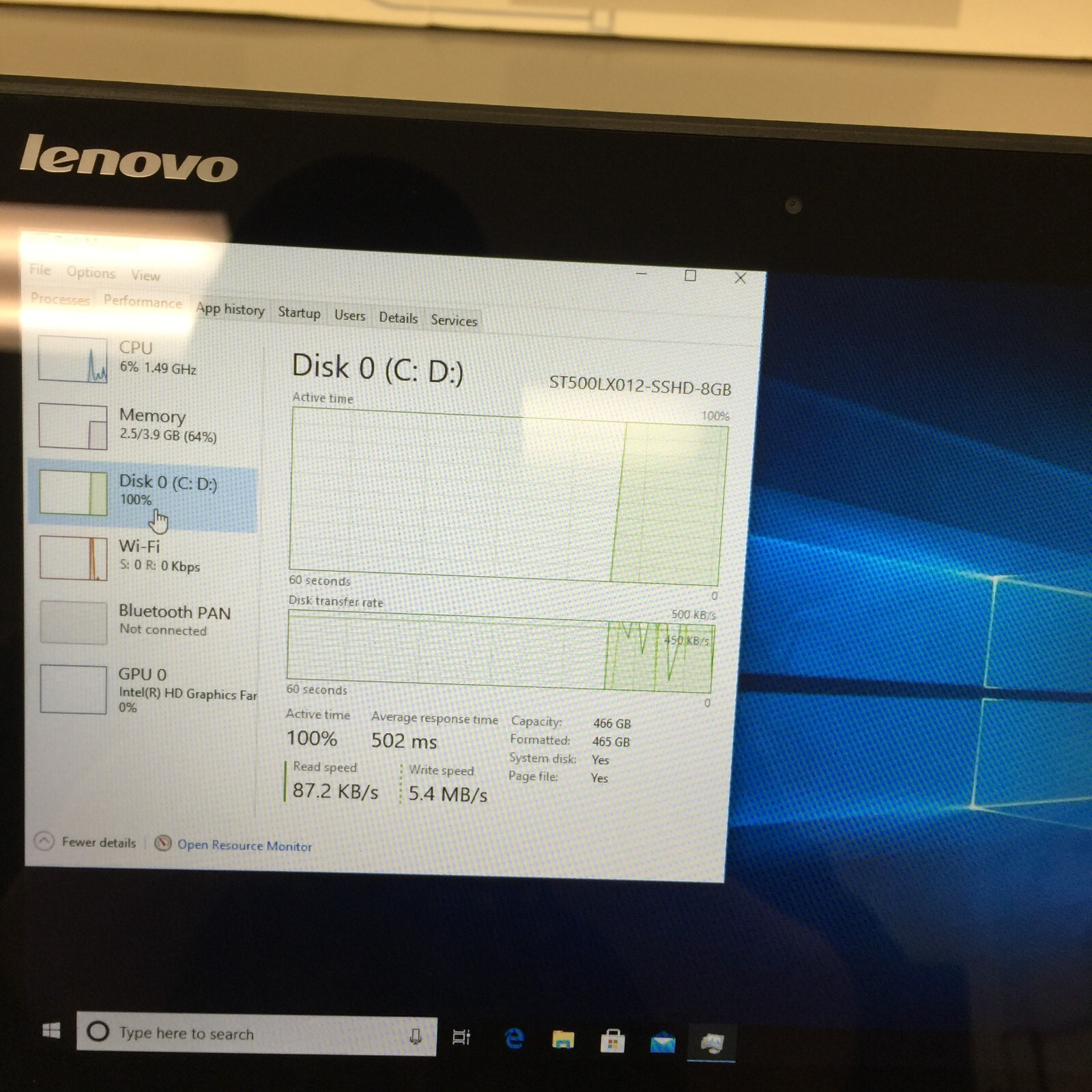Image resolution: width=1092 pixels, height=1092 pixels.
Task: Close the Task Manager window
Action: point(741,278)
